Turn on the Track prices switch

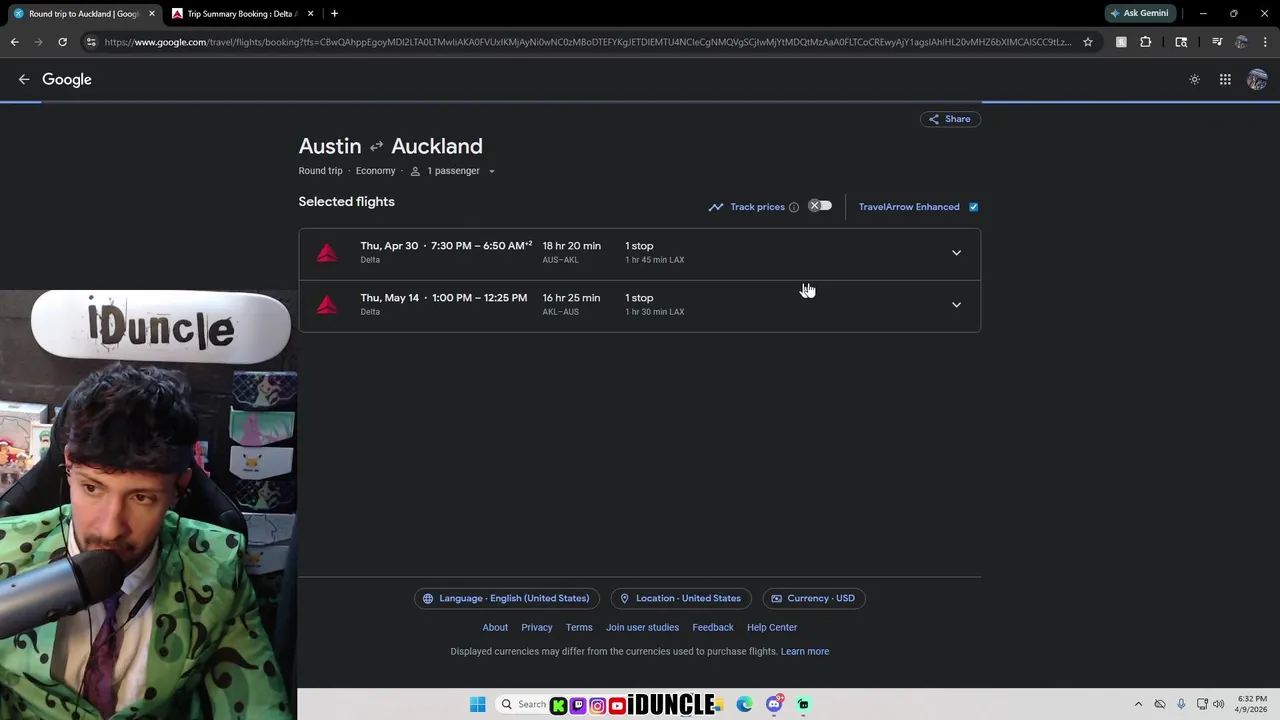point(820,206)
